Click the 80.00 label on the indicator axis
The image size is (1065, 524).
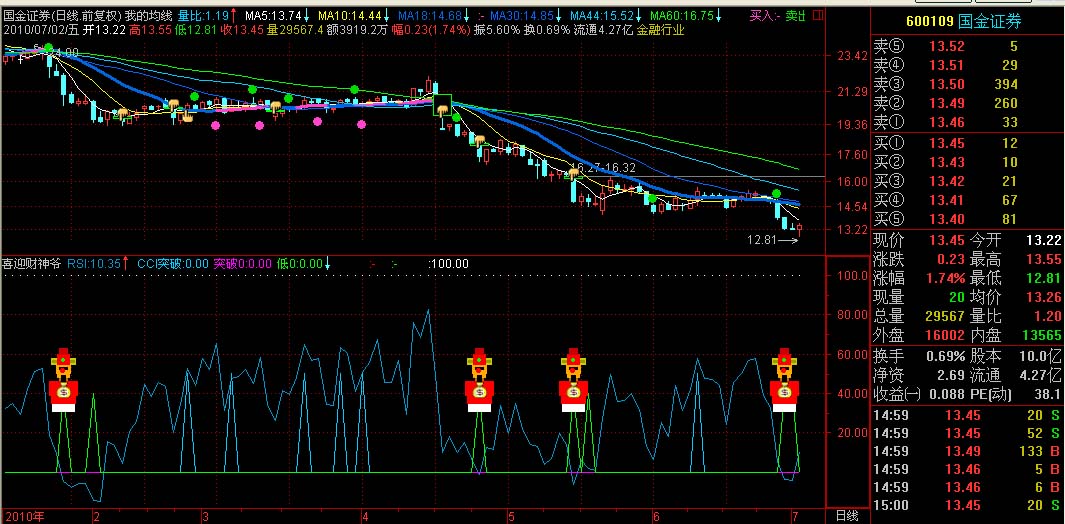click(850, 315)
